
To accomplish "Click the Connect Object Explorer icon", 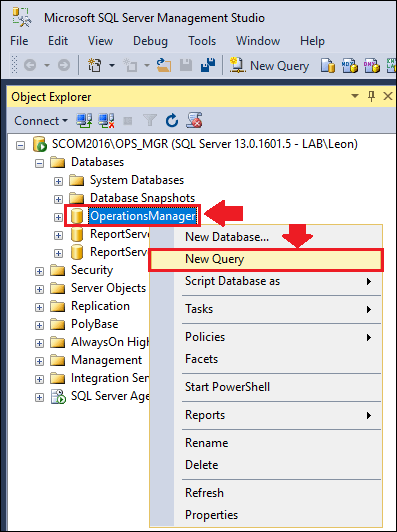I will pos(84,121).
